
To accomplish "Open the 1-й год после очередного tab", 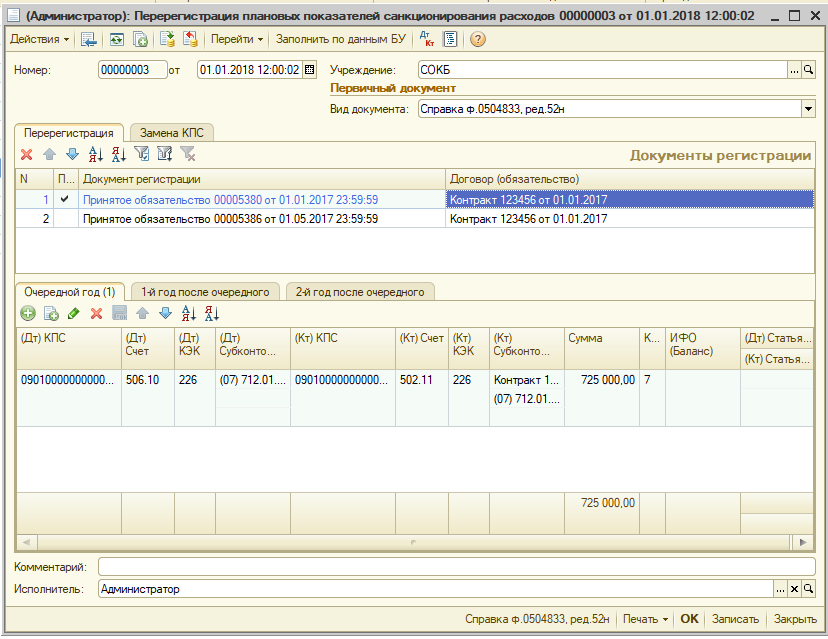I will point(205,292).
